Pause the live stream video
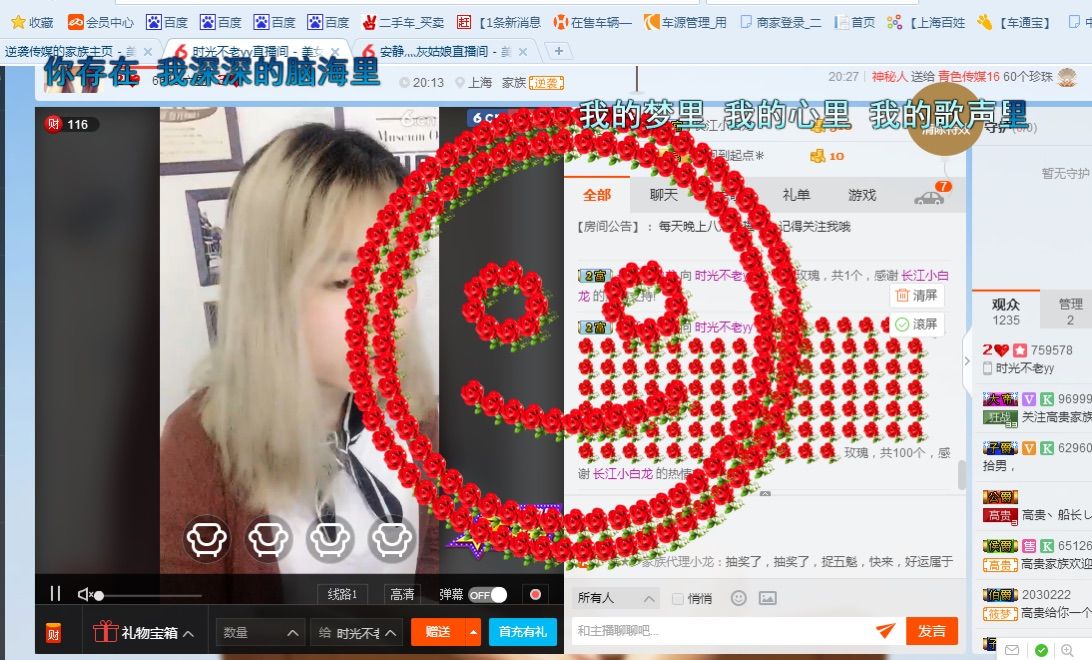The image size is (1092, 660). click(x=55, y=593)
